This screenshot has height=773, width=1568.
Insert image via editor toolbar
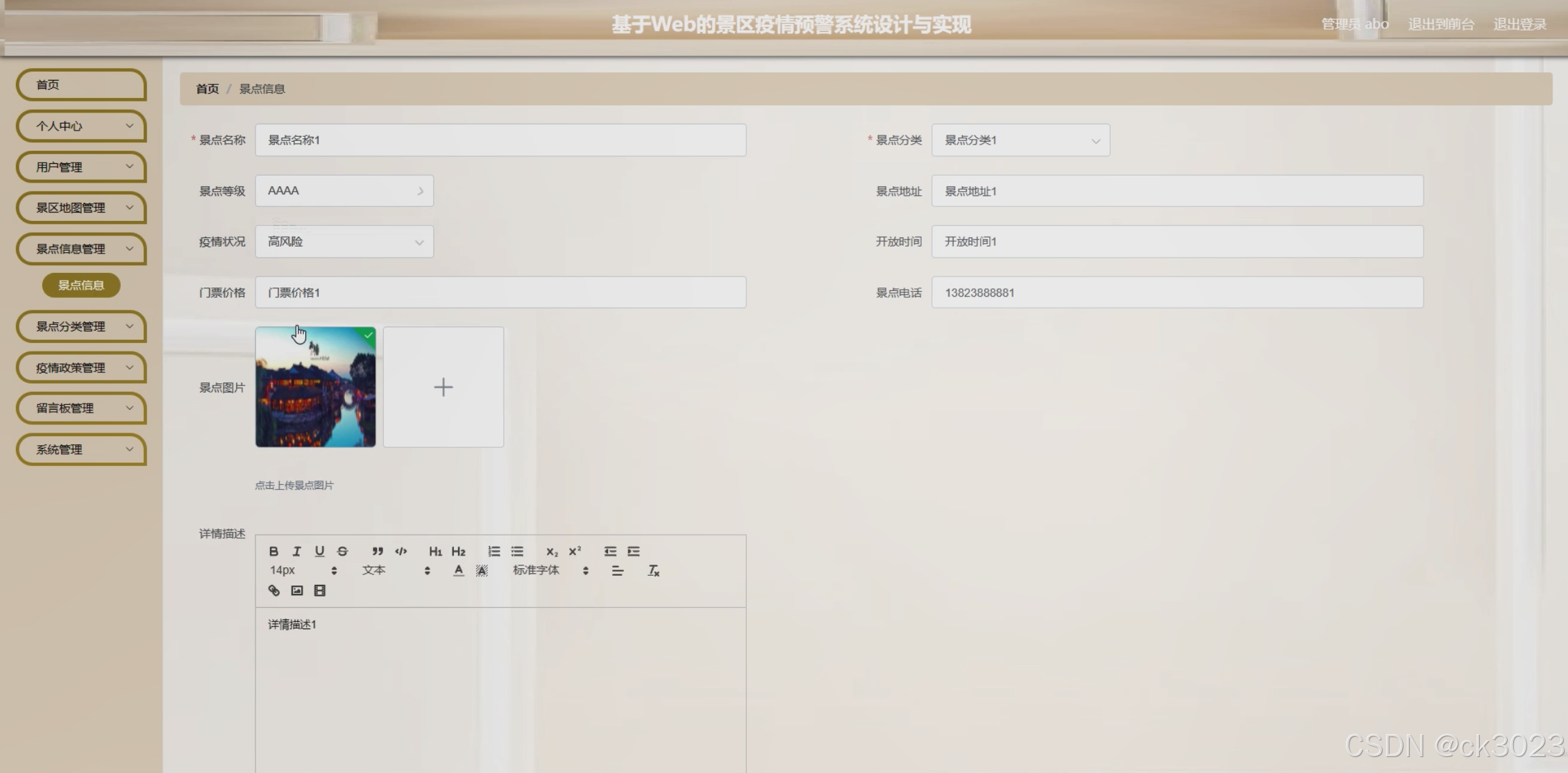pos(297,590)
